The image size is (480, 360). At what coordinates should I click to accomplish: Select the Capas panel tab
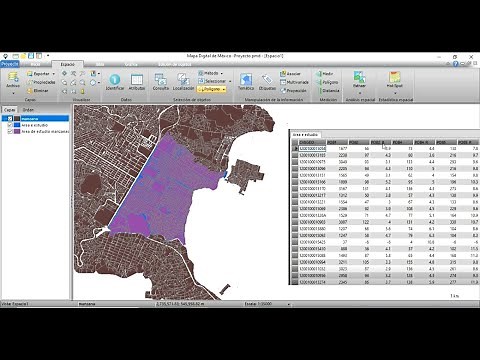tap(9, 110)
